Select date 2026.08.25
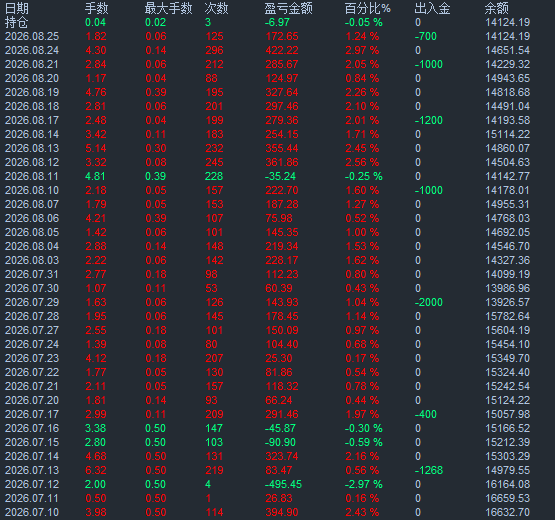This screenshot has width=555, height=520. tap(32, 36)
